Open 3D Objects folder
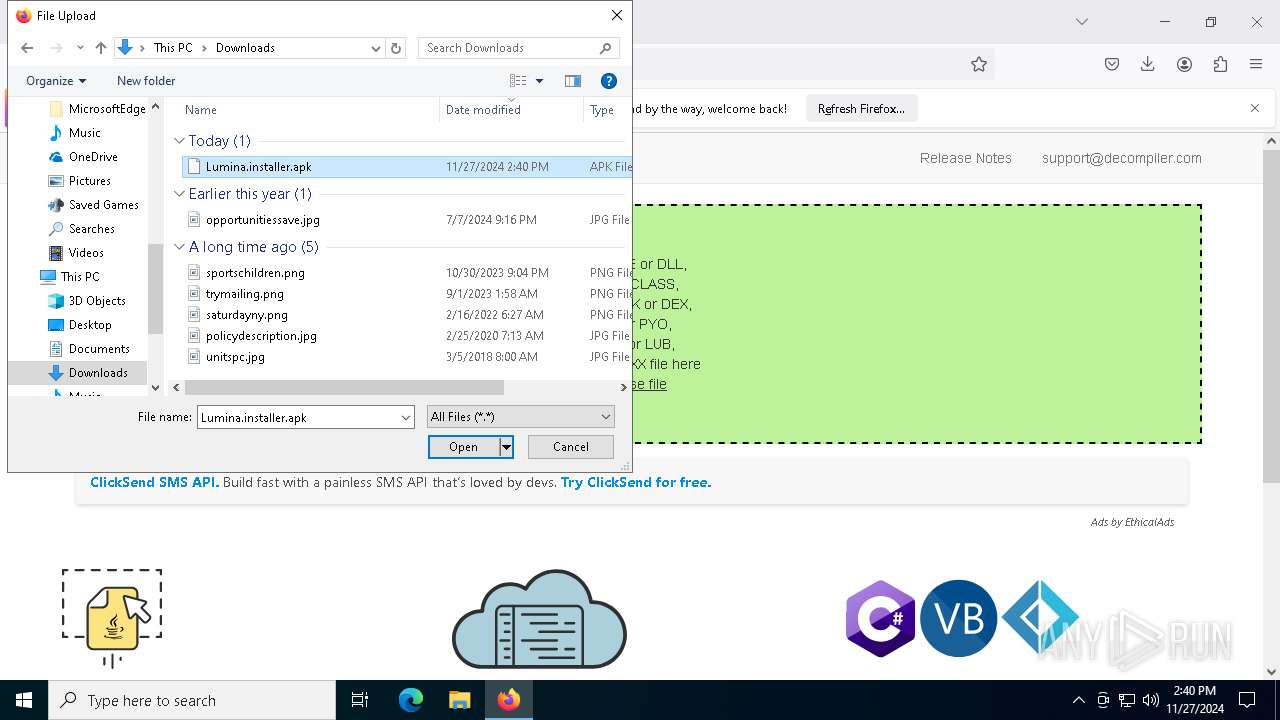Screen dimensions: 1280x720 [x=97, y=301]
